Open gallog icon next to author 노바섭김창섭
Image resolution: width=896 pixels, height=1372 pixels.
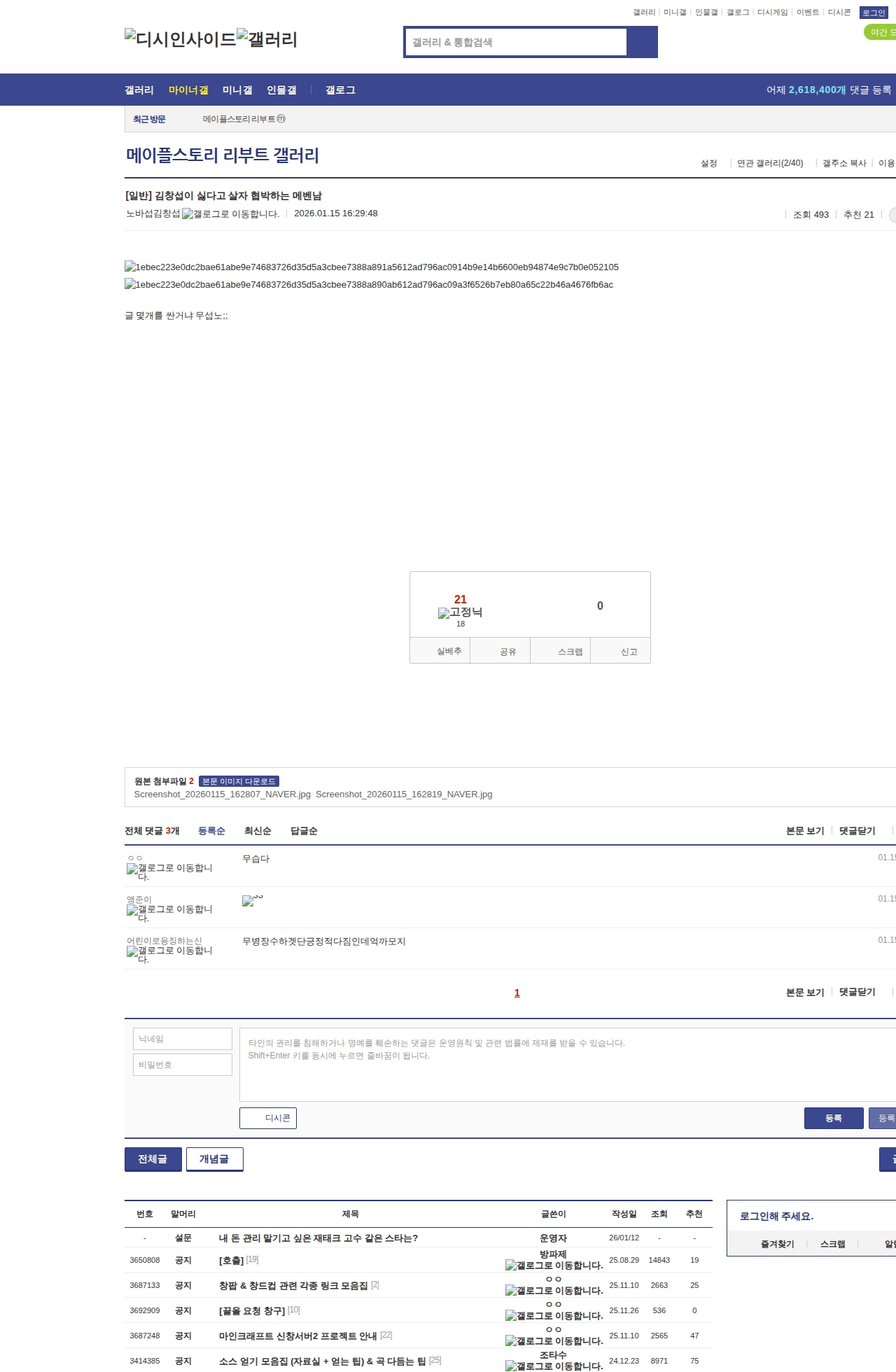point(231,214)
